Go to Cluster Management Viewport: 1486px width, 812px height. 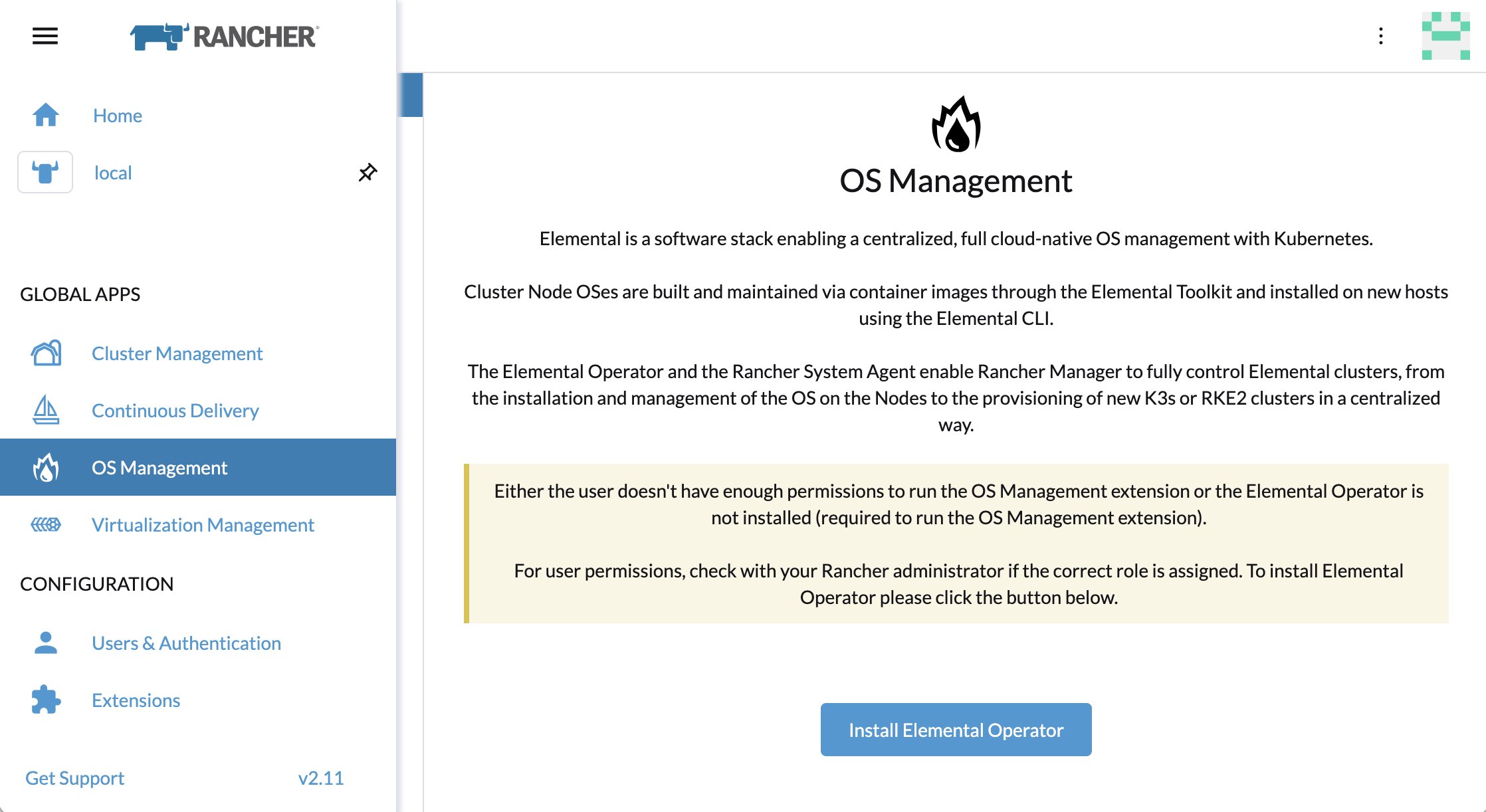(177, 353)
